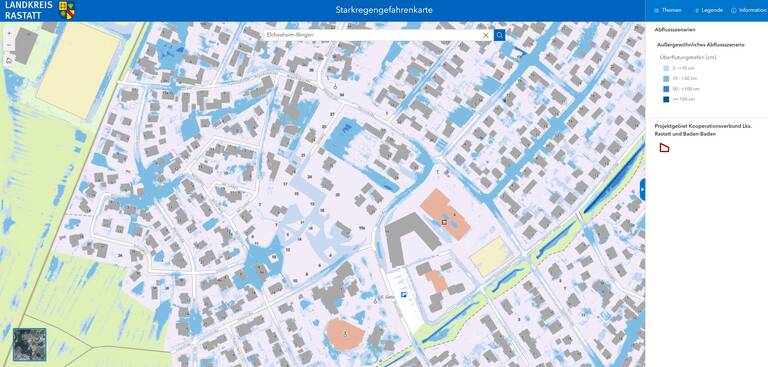
Task: Click the 50 - <100 cm legend swatch
Action: coord(666,89)
